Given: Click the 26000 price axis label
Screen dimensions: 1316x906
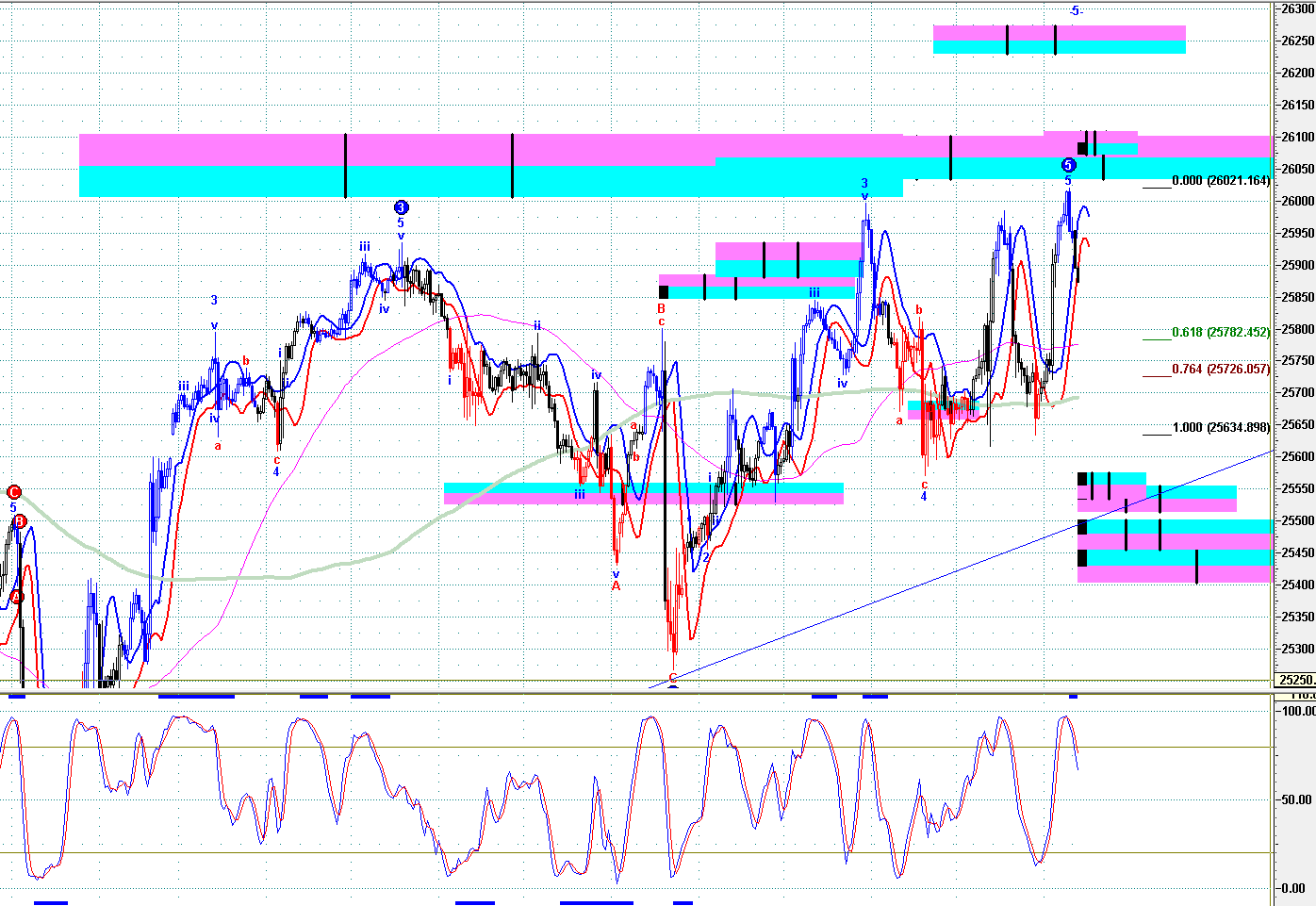Looking at the screenshot, I should (x=1298, y=201).
